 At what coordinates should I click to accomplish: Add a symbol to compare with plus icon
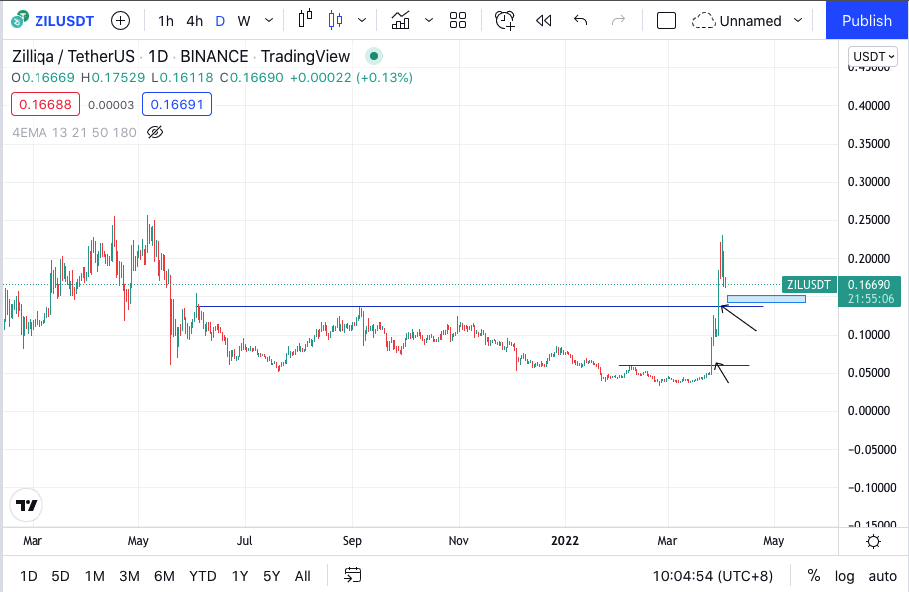[x=121, y=21]
